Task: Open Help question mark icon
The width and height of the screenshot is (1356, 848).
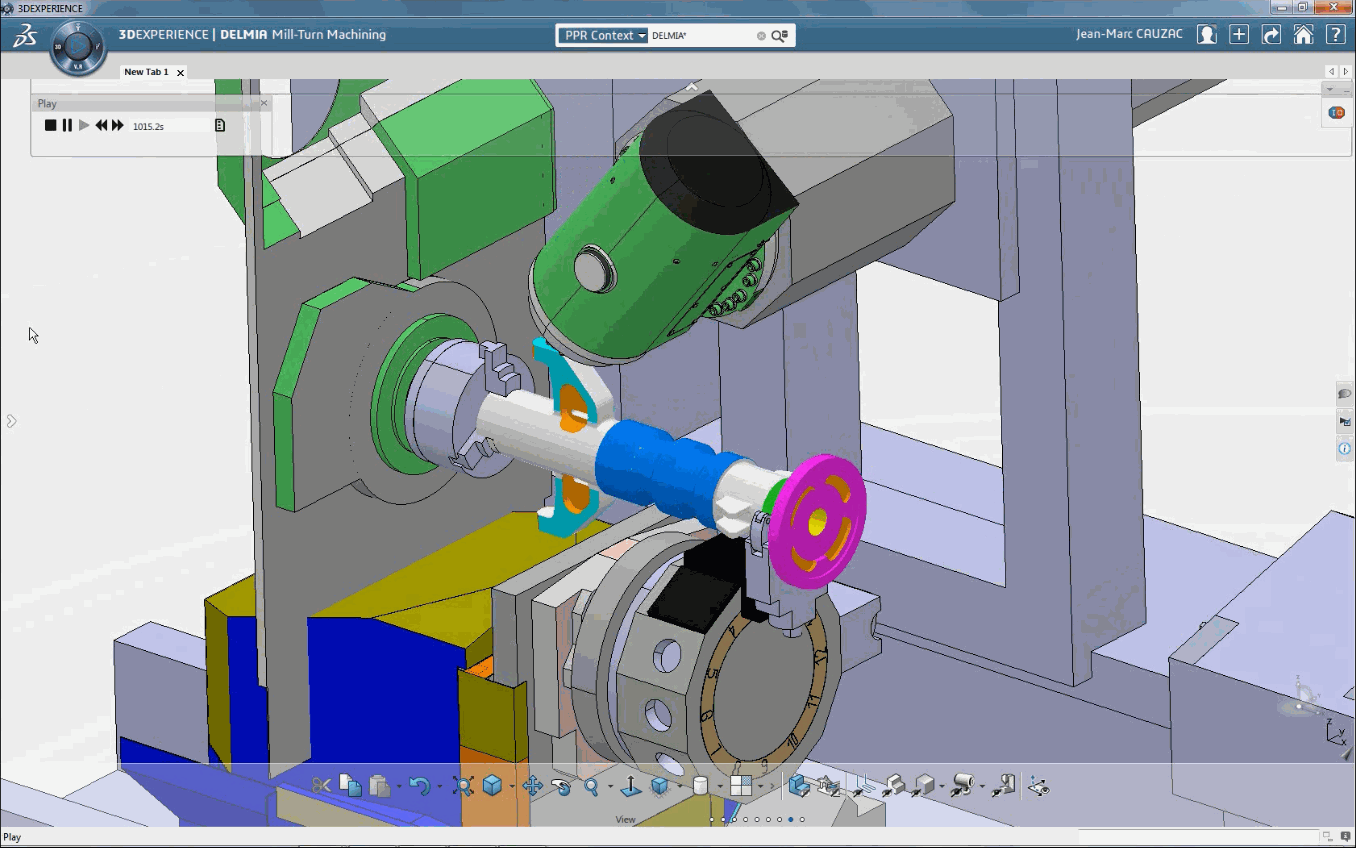Action: pos(1335,35)
